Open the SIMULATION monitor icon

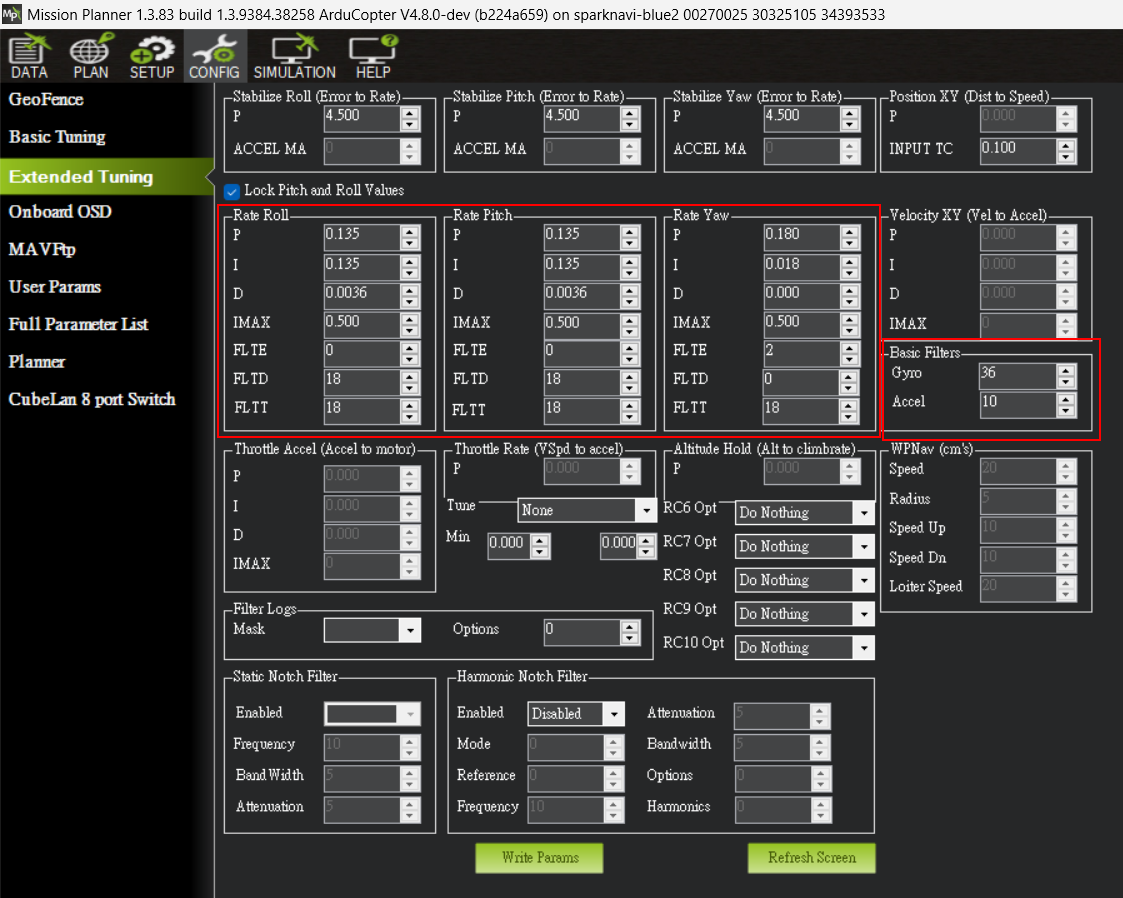[x=294, y=57]
